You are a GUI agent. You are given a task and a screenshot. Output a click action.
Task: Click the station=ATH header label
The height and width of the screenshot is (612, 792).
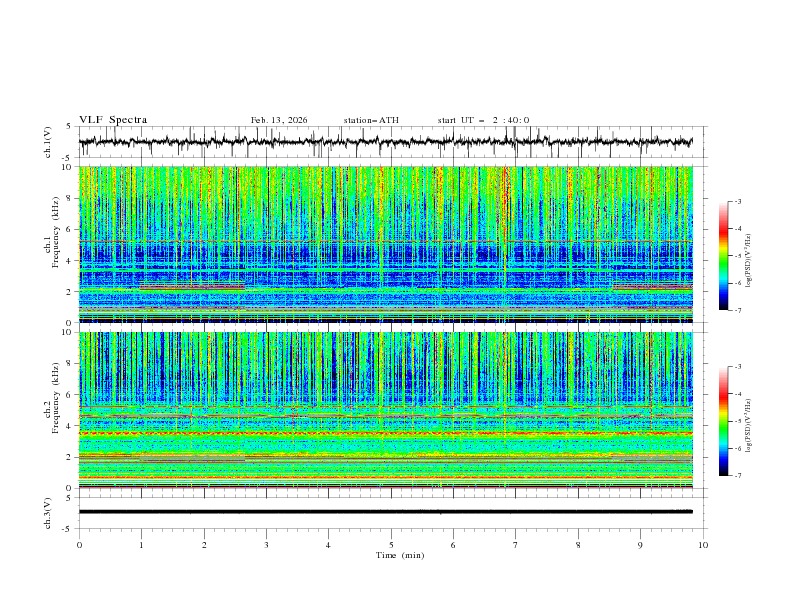coord(371,120)
